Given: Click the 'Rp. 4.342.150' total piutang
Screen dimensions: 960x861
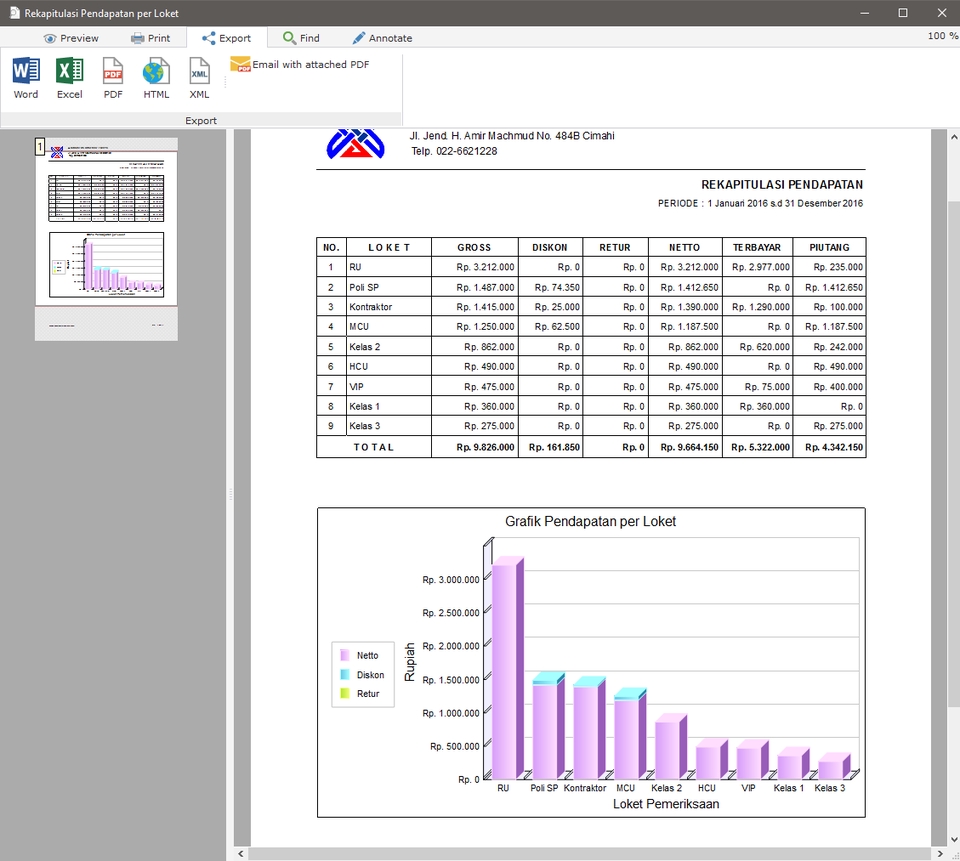Looking at the screenshot, I should [834, 447].
